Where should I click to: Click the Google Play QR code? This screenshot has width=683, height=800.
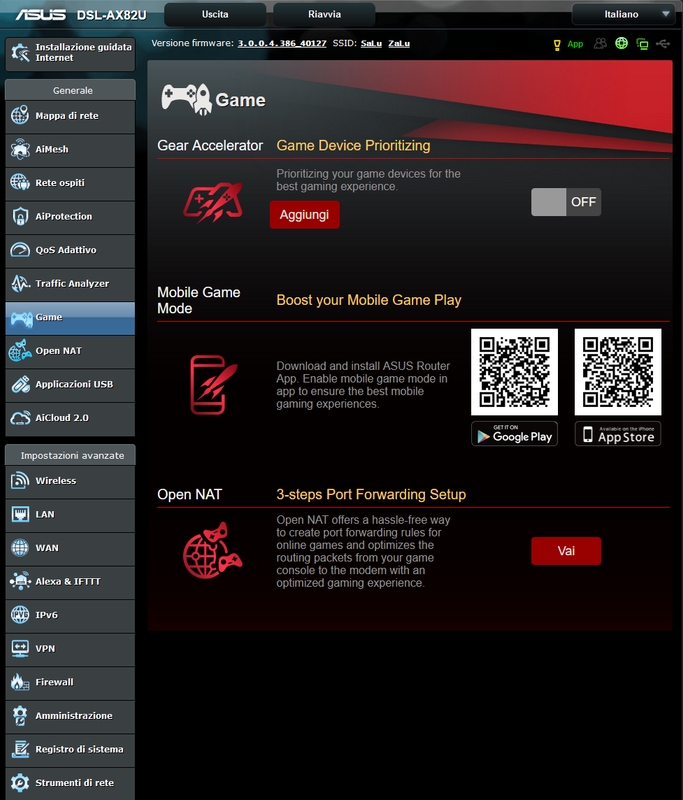point(514,372)
